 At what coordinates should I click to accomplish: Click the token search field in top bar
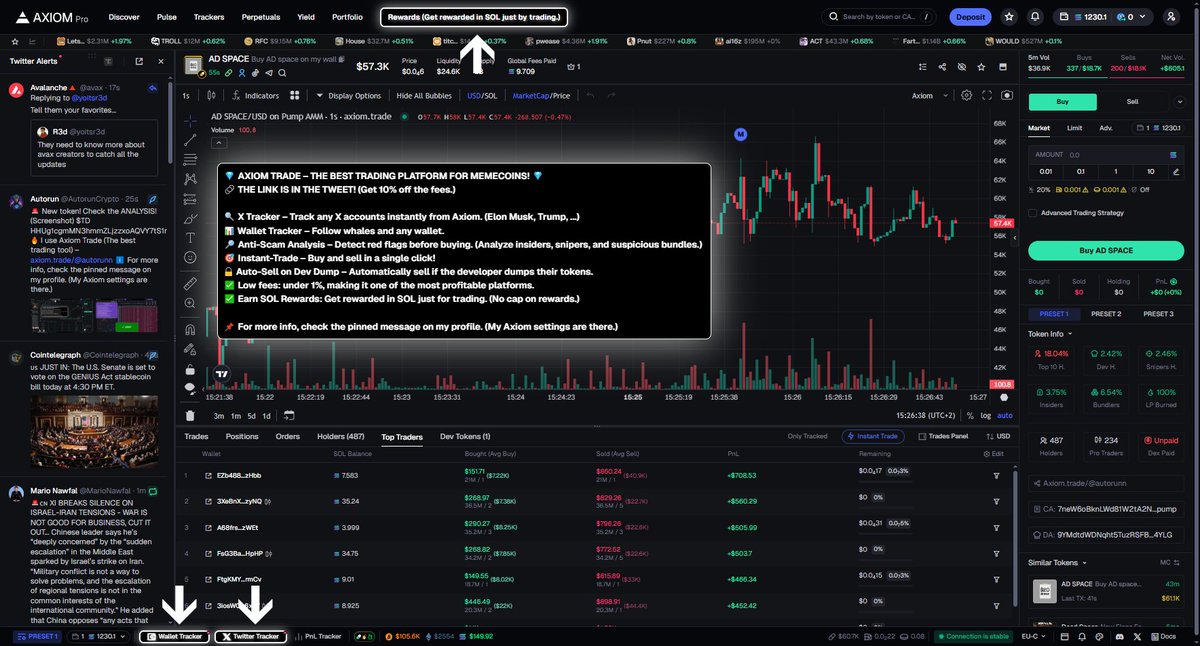pos(881,17)
